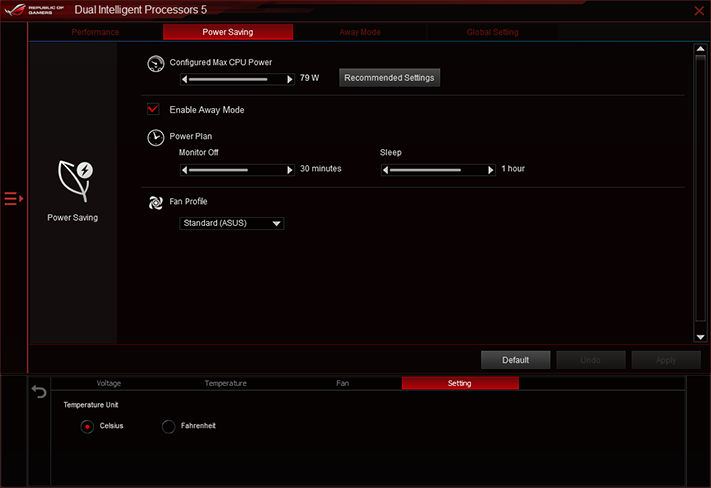Decrease CPU power with left slider arrow
The height and width of the screenshot is (488, 711).
pyautogui.click(x=184, y=79)
